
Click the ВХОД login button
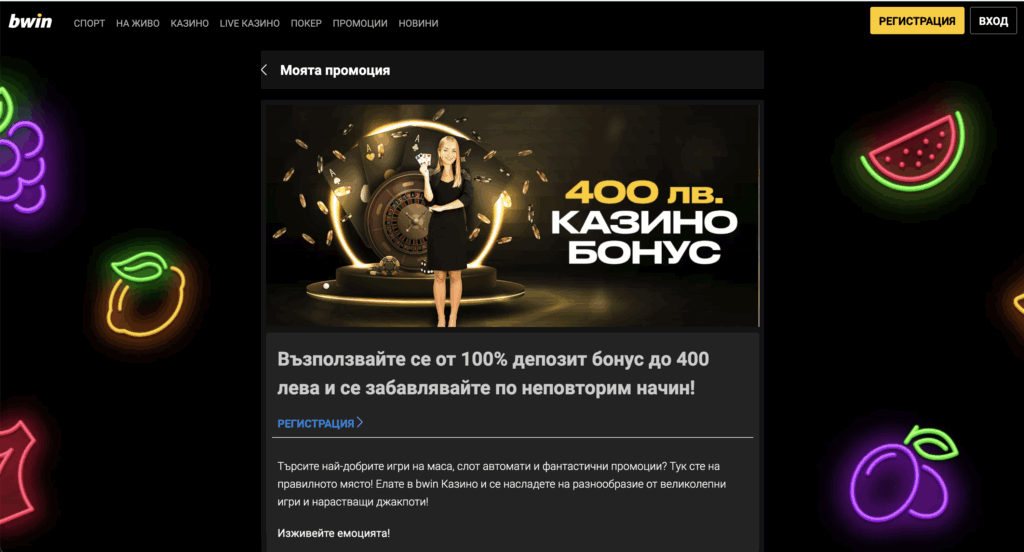(x=993, y=21)
